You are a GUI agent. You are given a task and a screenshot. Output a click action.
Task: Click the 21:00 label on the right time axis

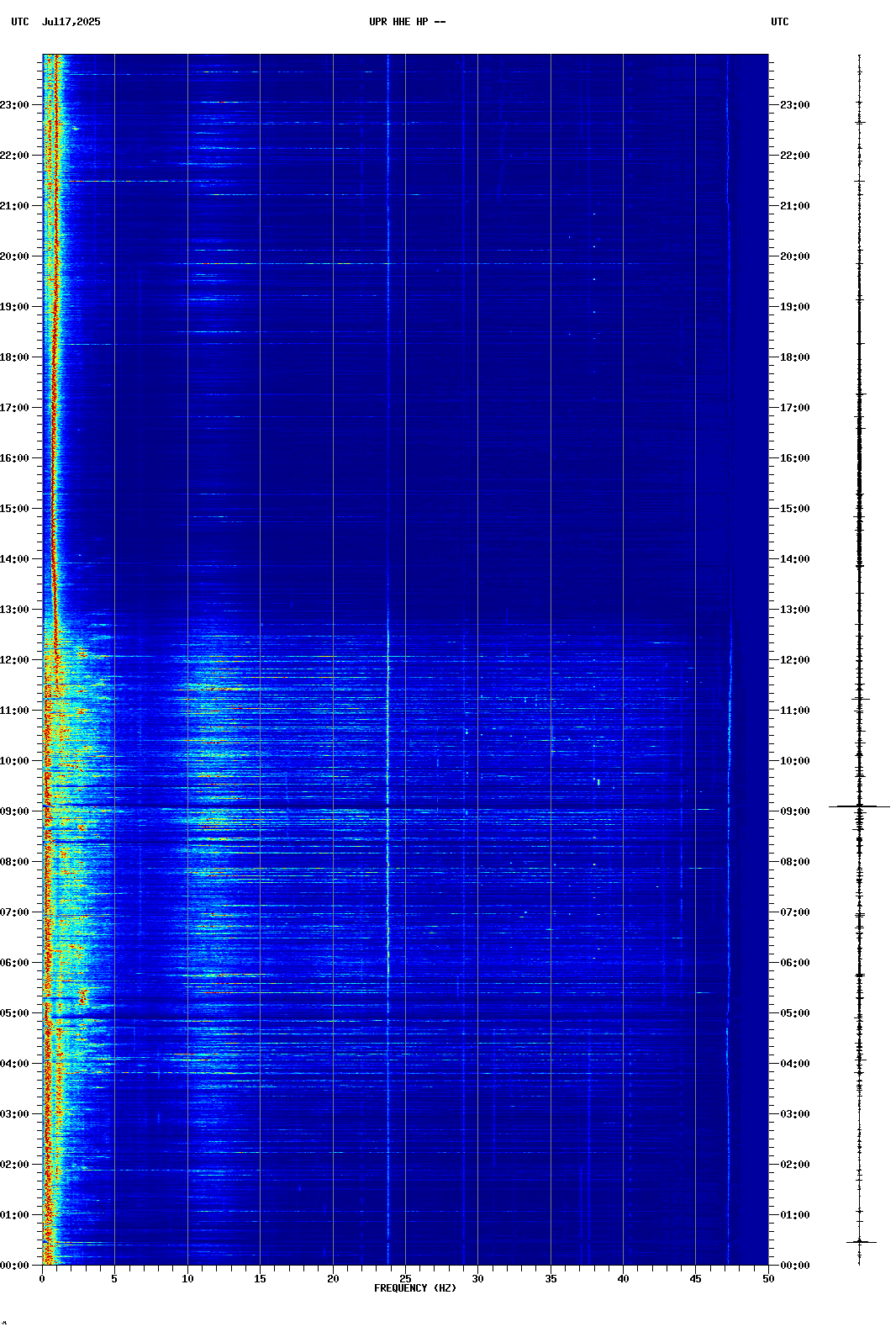pyautogui.click(x=795, y=206)
